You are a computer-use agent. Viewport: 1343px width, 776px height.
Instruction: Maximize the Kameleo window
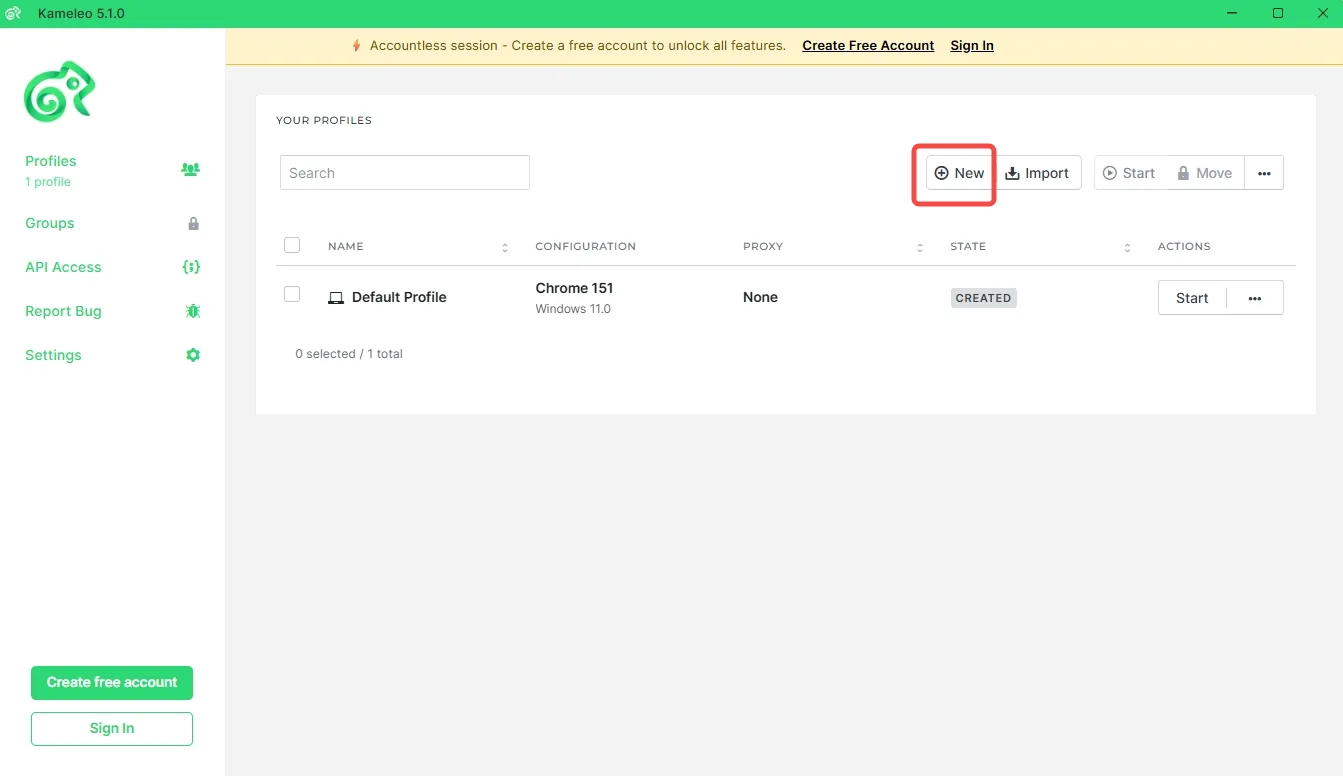[1278, 13]
